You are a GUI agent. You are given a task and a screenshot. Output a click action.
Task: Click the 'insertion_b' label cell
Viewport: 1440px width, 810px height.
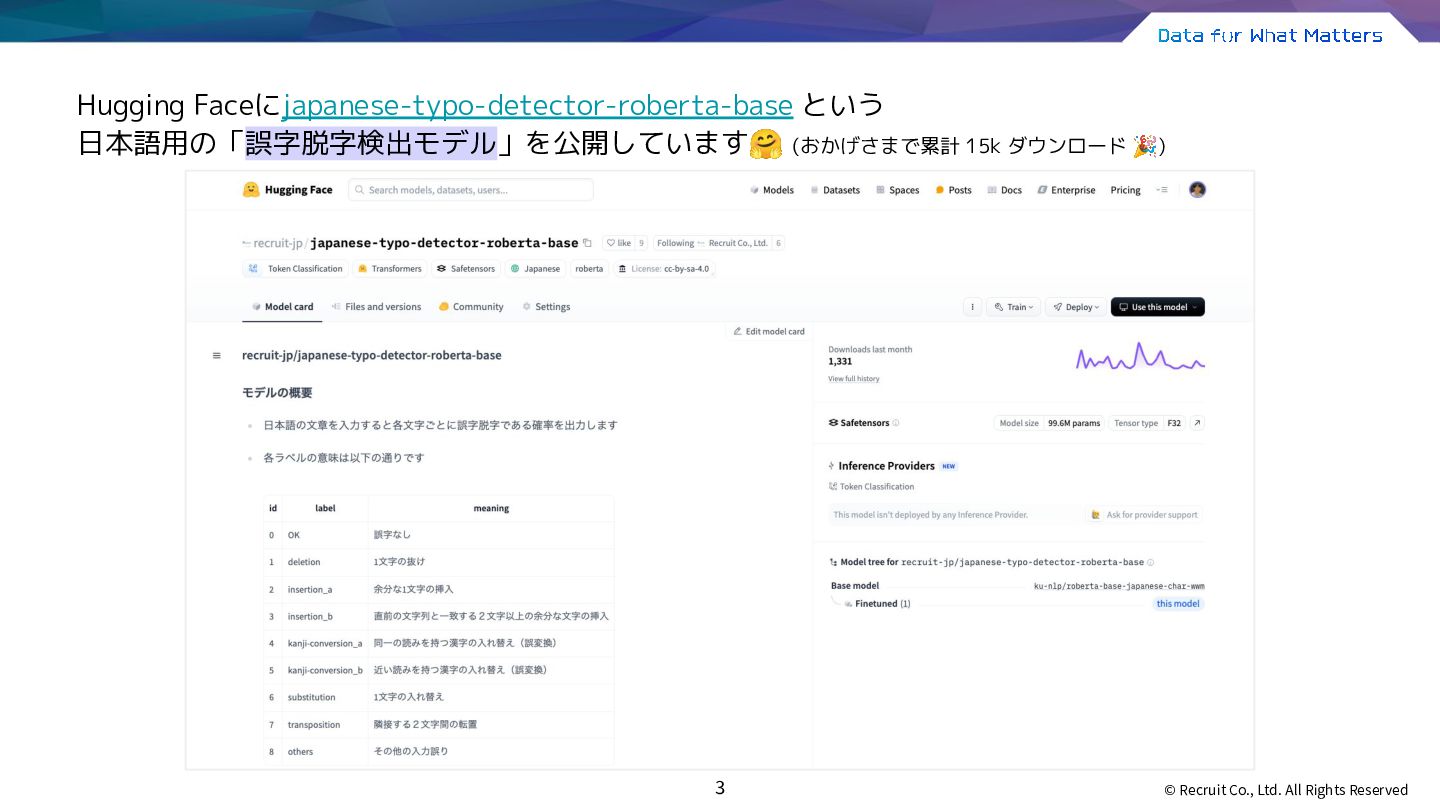pos(325,616)
